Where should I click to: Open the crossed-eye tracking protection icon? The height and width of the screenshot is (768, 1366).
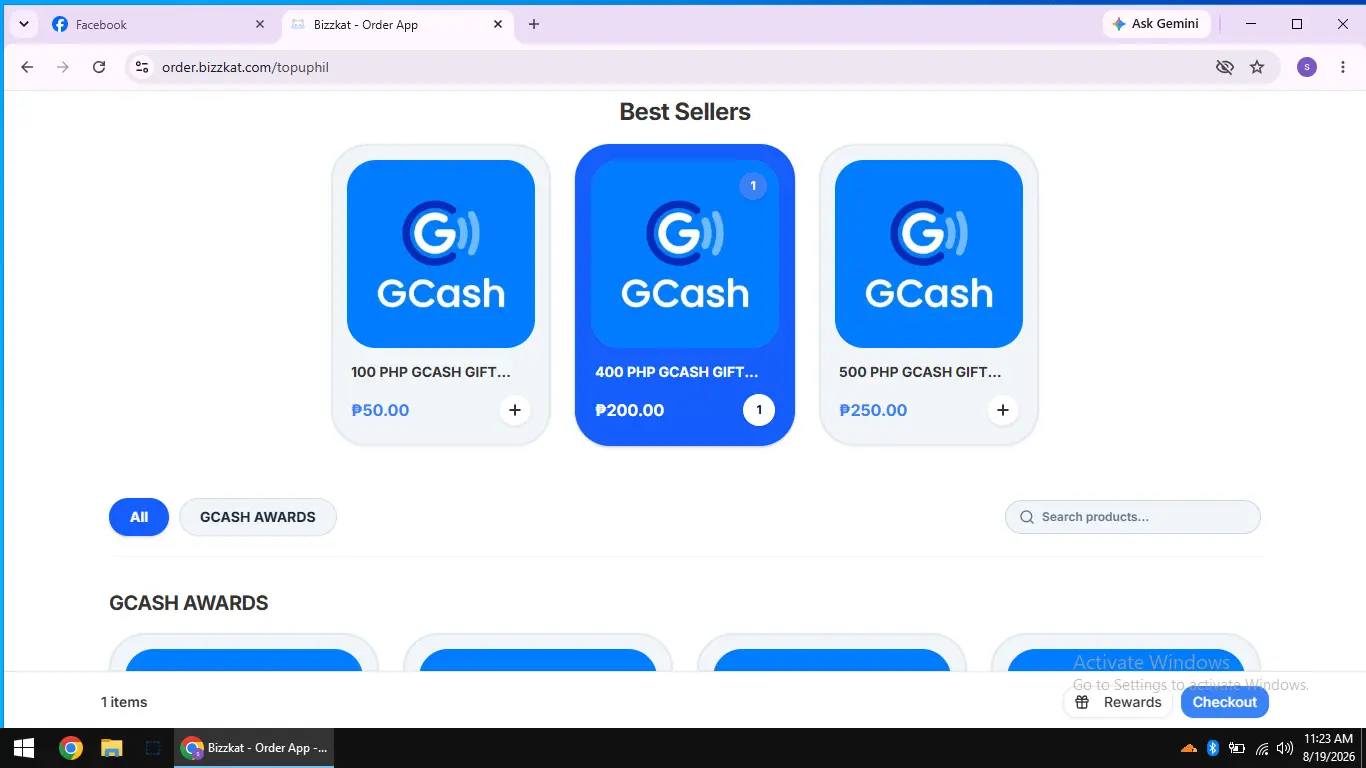coord(1224,67)
